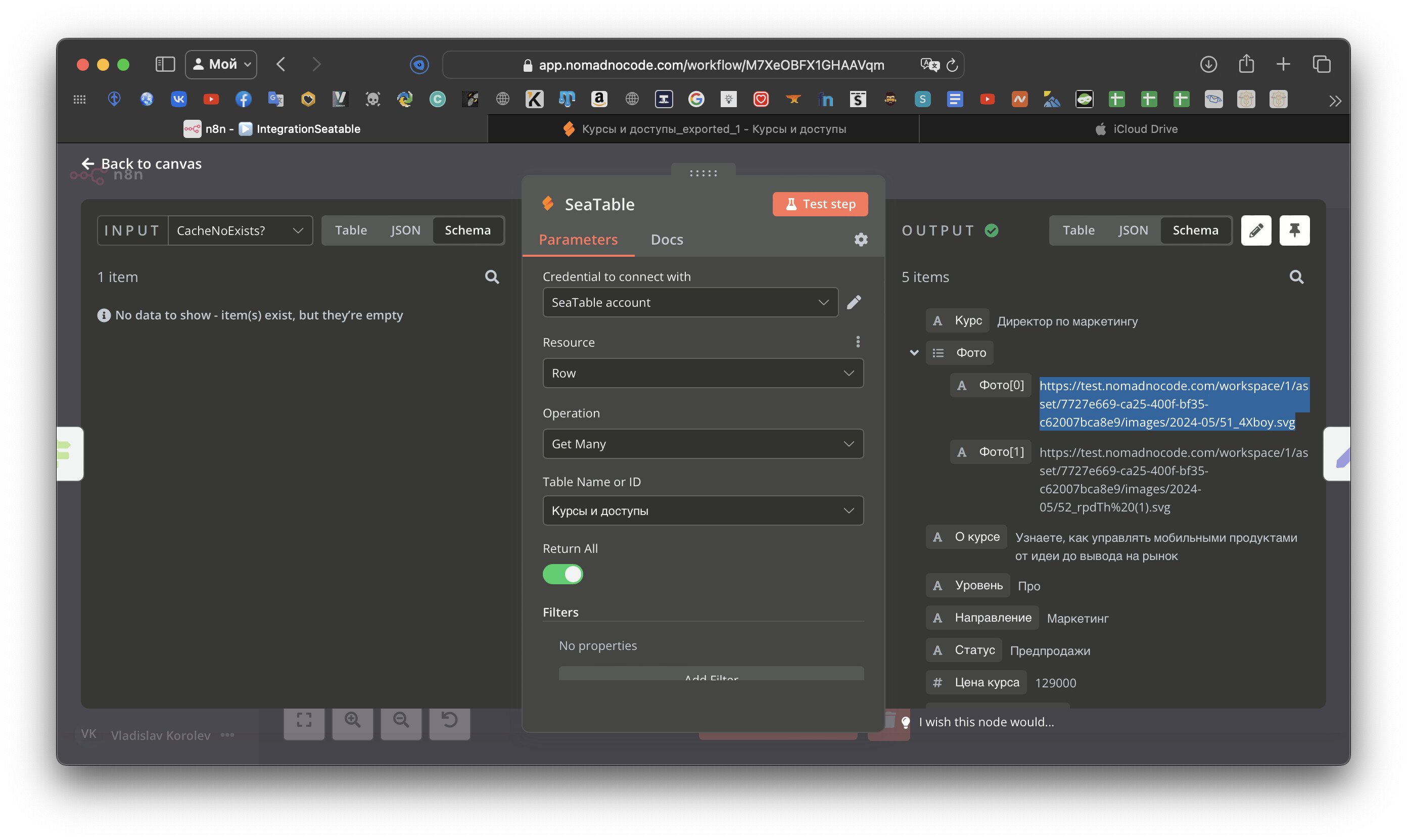Click the Цена курса field pill
This screenshot has height=840, width=1407.
976,683
